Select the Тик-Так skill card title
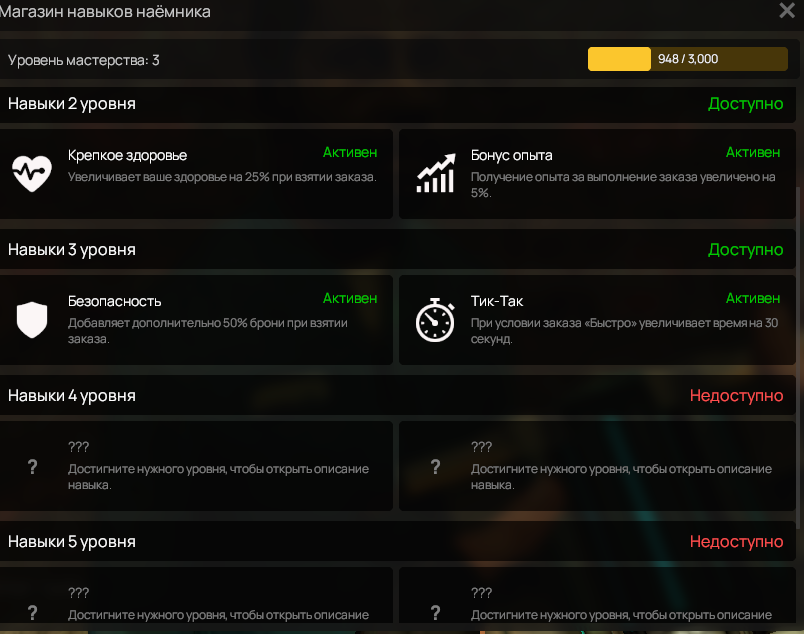 click(497, 301)
